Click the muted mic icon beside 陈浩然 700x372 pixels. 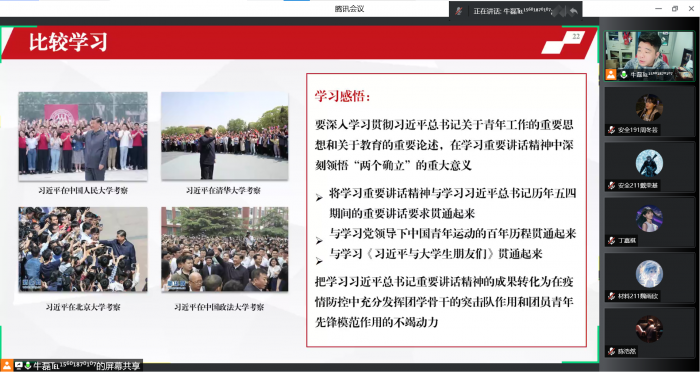pos(612,351)
